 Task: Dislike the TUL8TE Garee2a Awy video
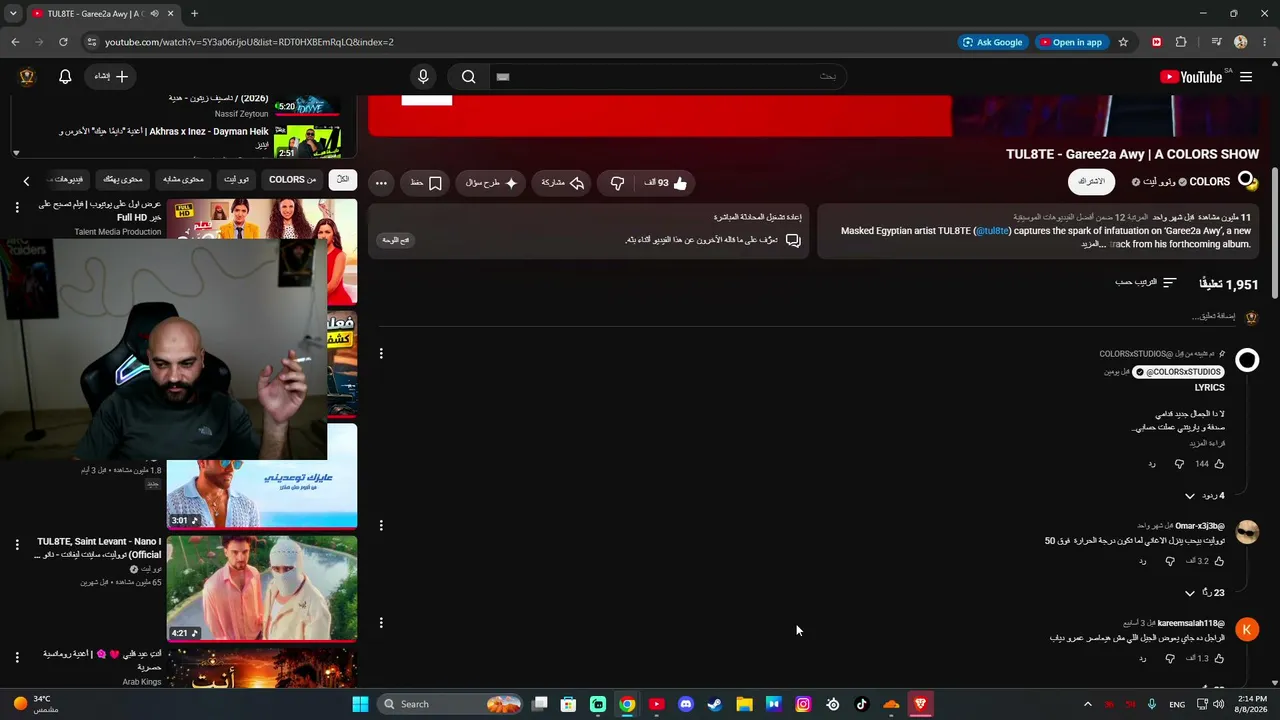pyautogui.click(x=617, y=183)
